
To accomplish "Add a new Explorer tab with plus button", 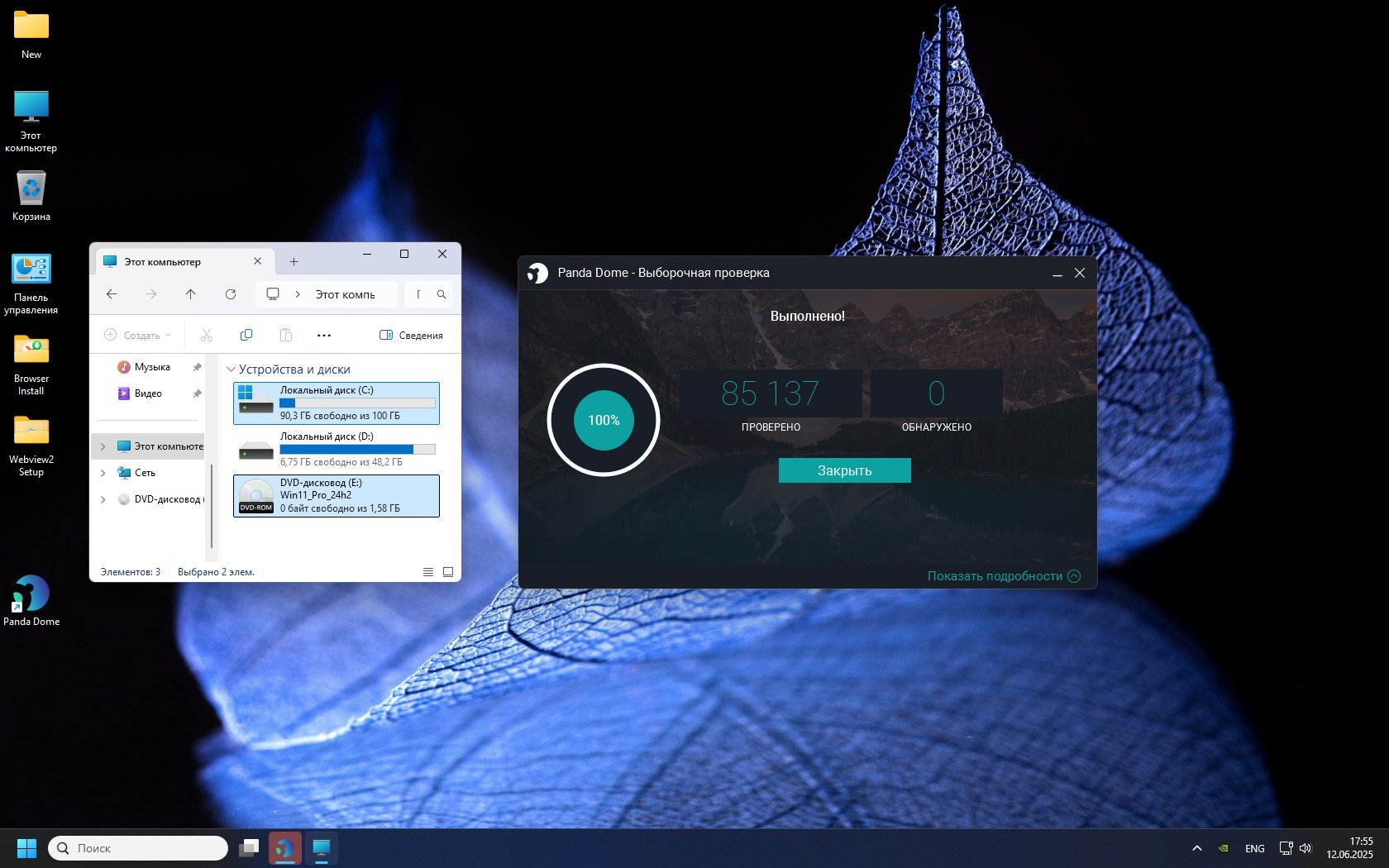I will pos(294,261).
